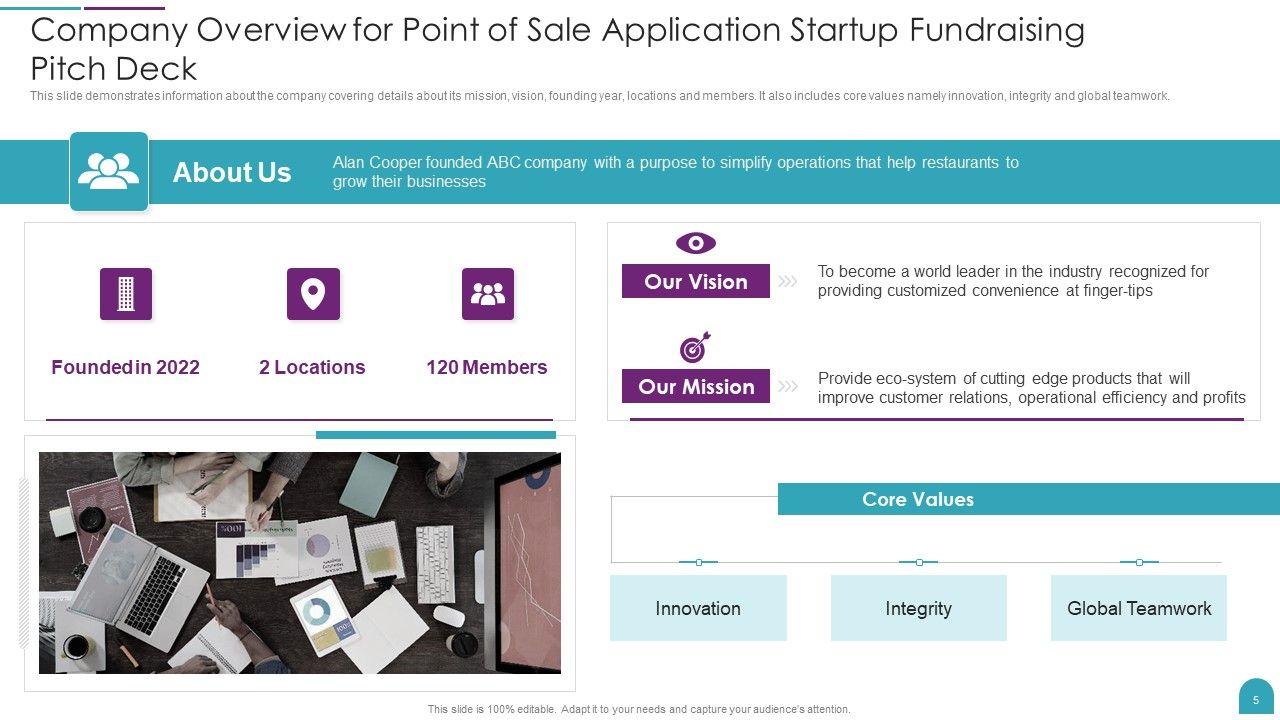Select the target icon above Our Mission
Image resolution: width=1280 pixels, height=720 pixels.
(695, 347)
